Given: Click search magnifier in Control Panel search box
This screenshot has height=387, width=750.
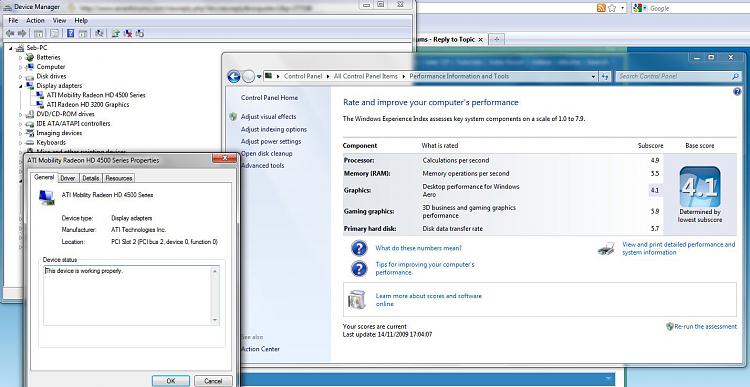Looking at the screenshot, I should pos(736,76).
